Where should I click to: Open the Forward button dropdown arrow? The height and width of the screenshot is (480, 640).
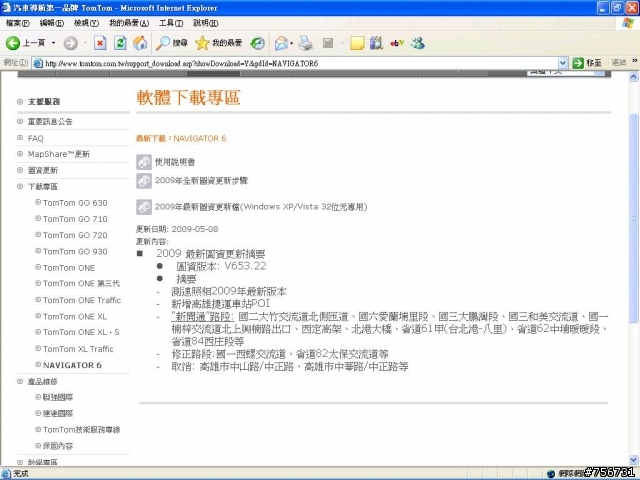[x=85, y=43]
